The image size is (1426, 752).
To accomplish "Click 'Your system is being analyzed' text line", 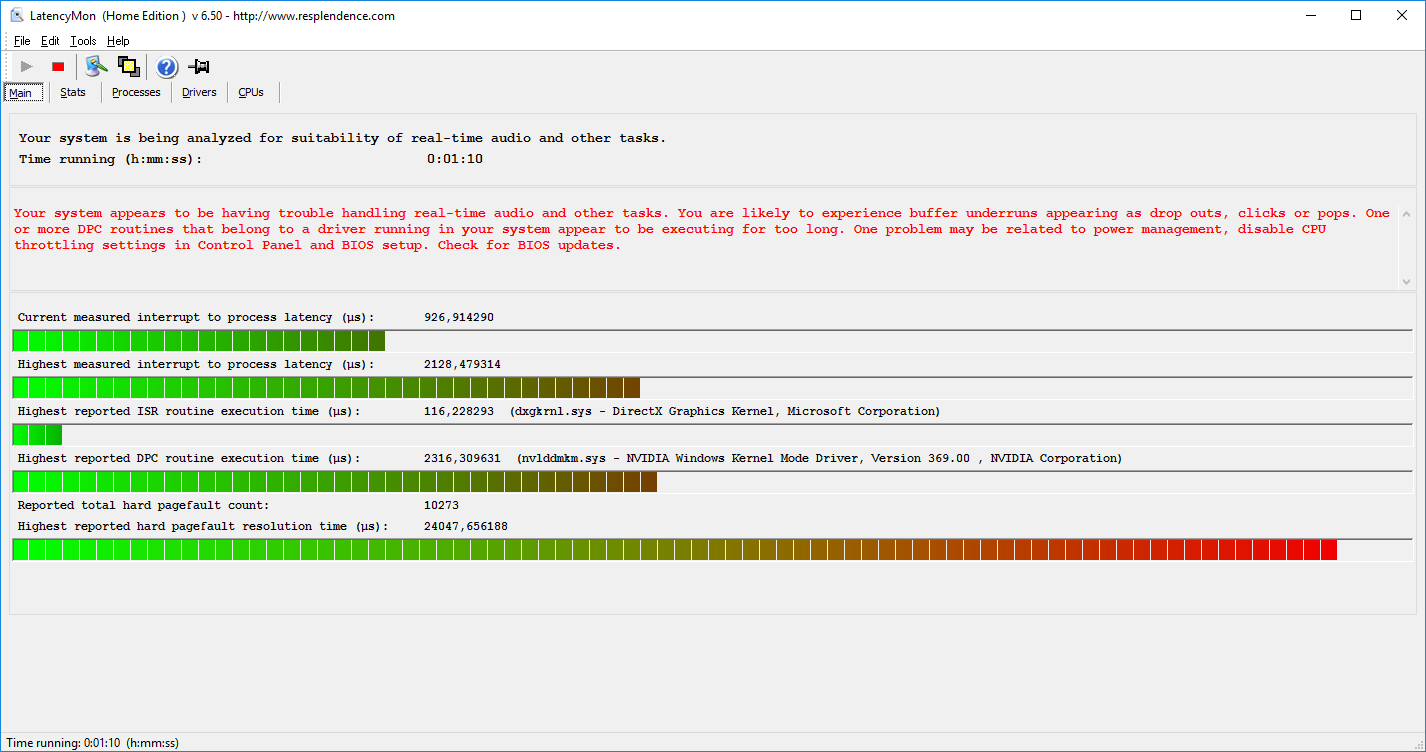I will coord(342,138).
